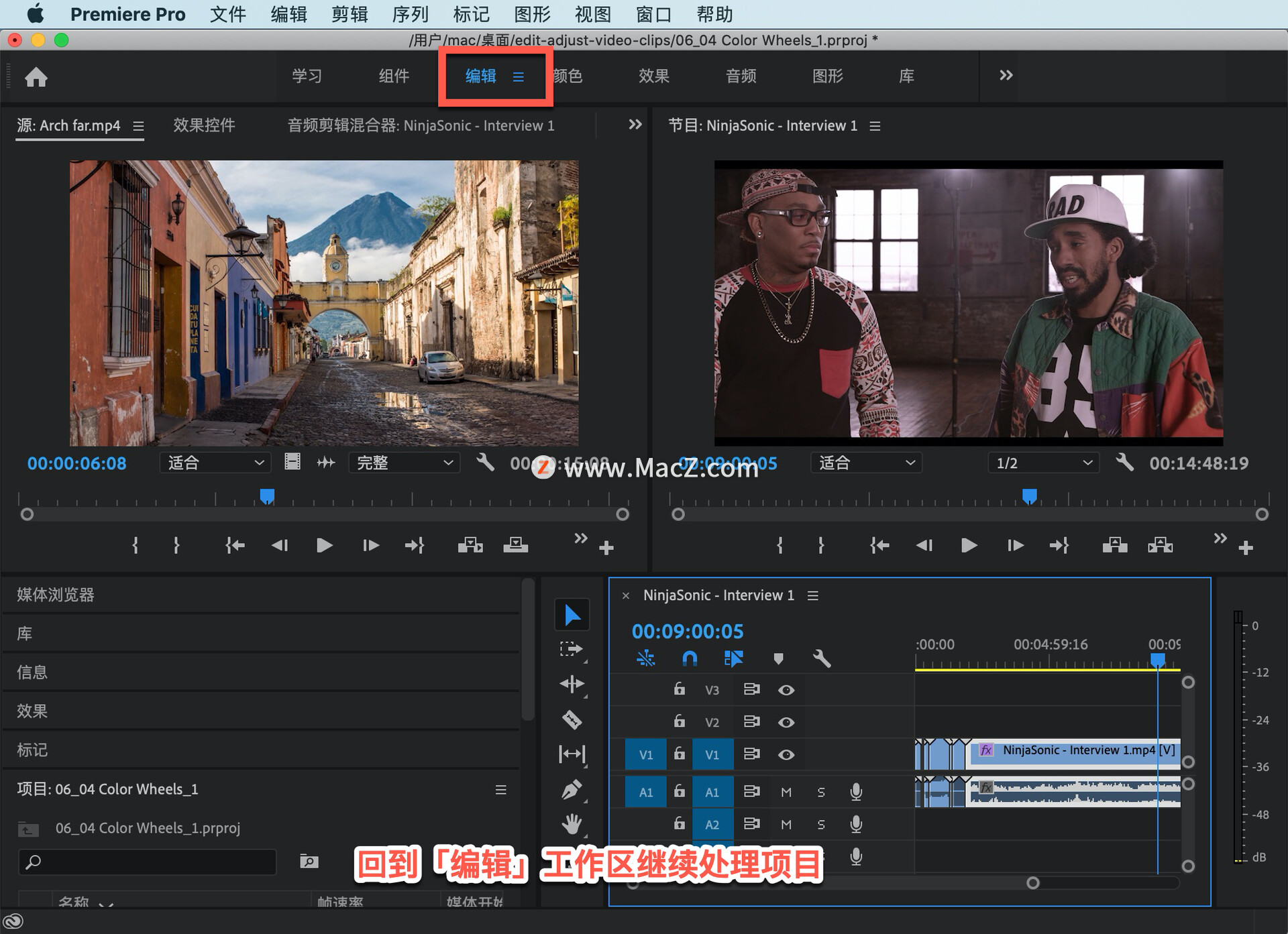This screenshot has width=1288, height=934.
Task: Select the Hand tool
Action: [572, 823]
